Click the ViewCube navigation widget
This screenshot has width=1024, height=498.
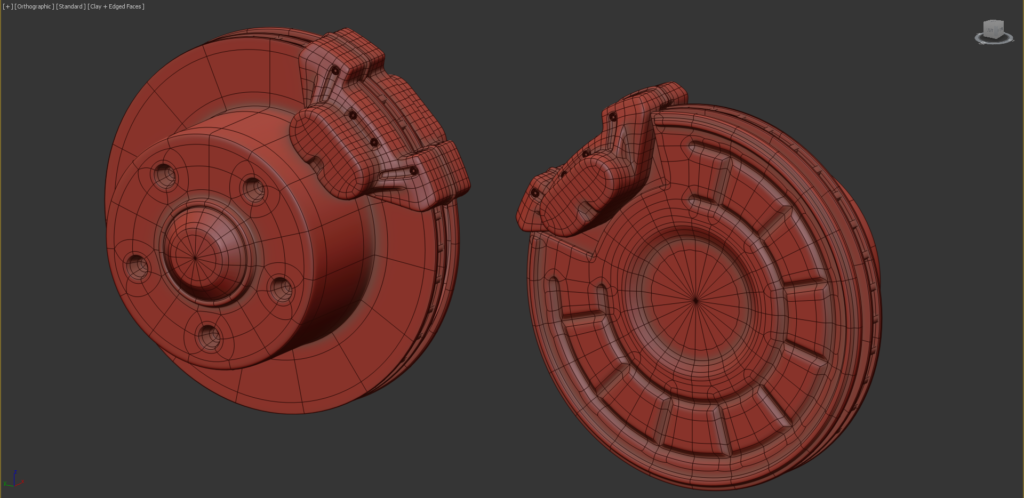(993, 31)
